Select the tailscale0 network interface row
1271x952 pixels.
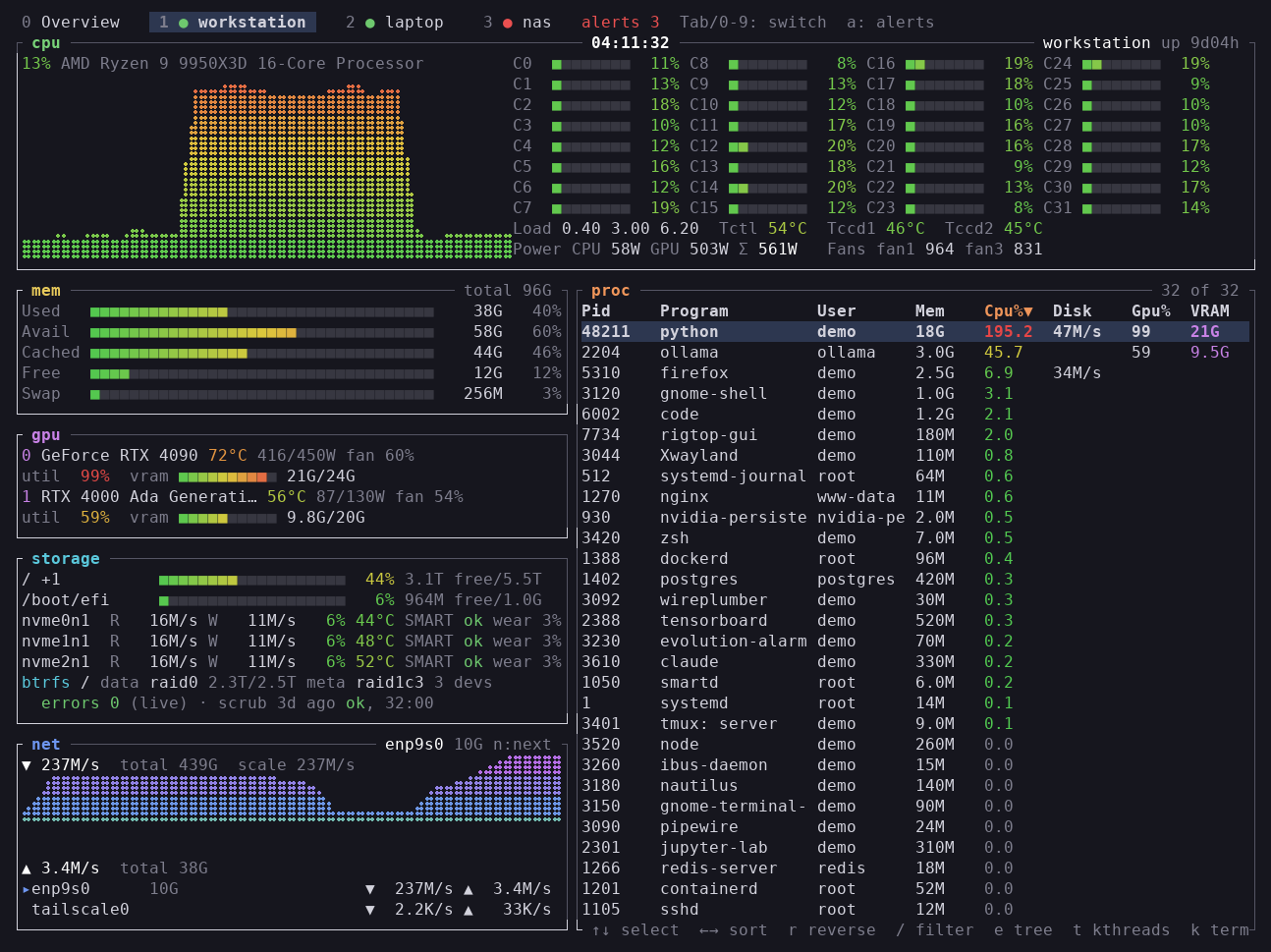click(292, 909)
